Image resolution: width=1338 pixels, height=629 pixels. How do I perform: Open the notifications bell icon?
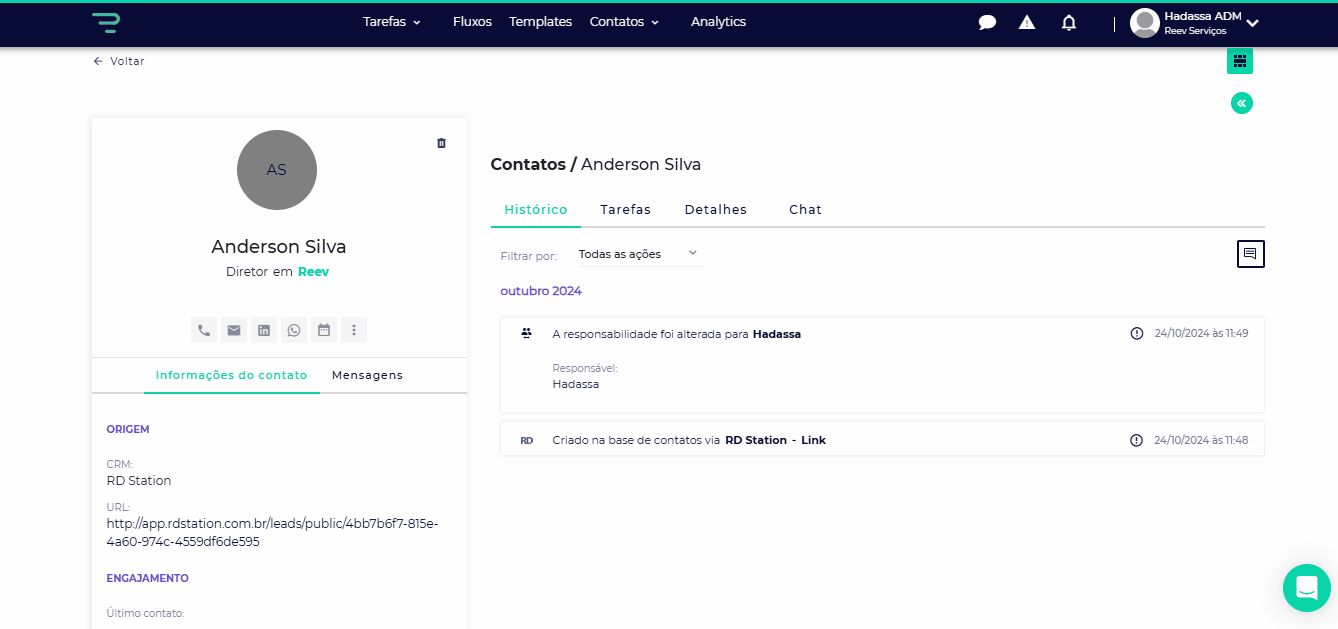pyautogui.click(x=1069, y=22)
